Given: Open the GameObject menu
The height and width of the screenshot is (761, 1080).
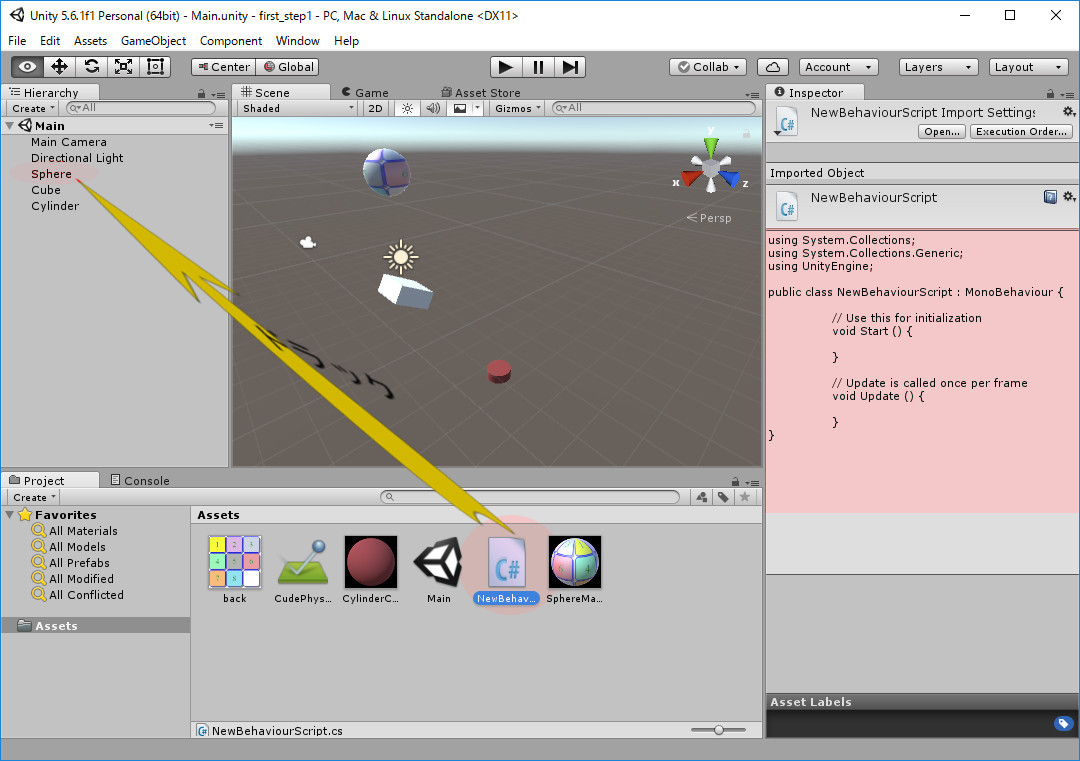Looking at the screenshot, I should [153, 41].
